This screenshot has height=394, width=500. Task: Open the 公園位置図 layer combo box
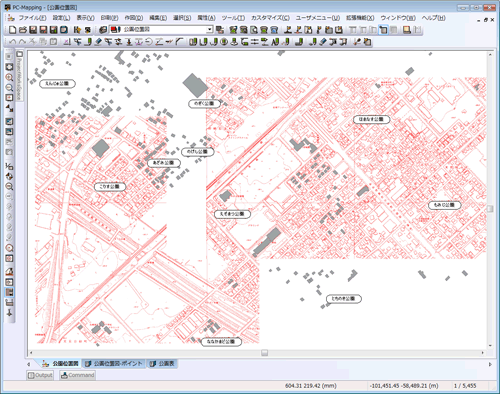[161, 29]
